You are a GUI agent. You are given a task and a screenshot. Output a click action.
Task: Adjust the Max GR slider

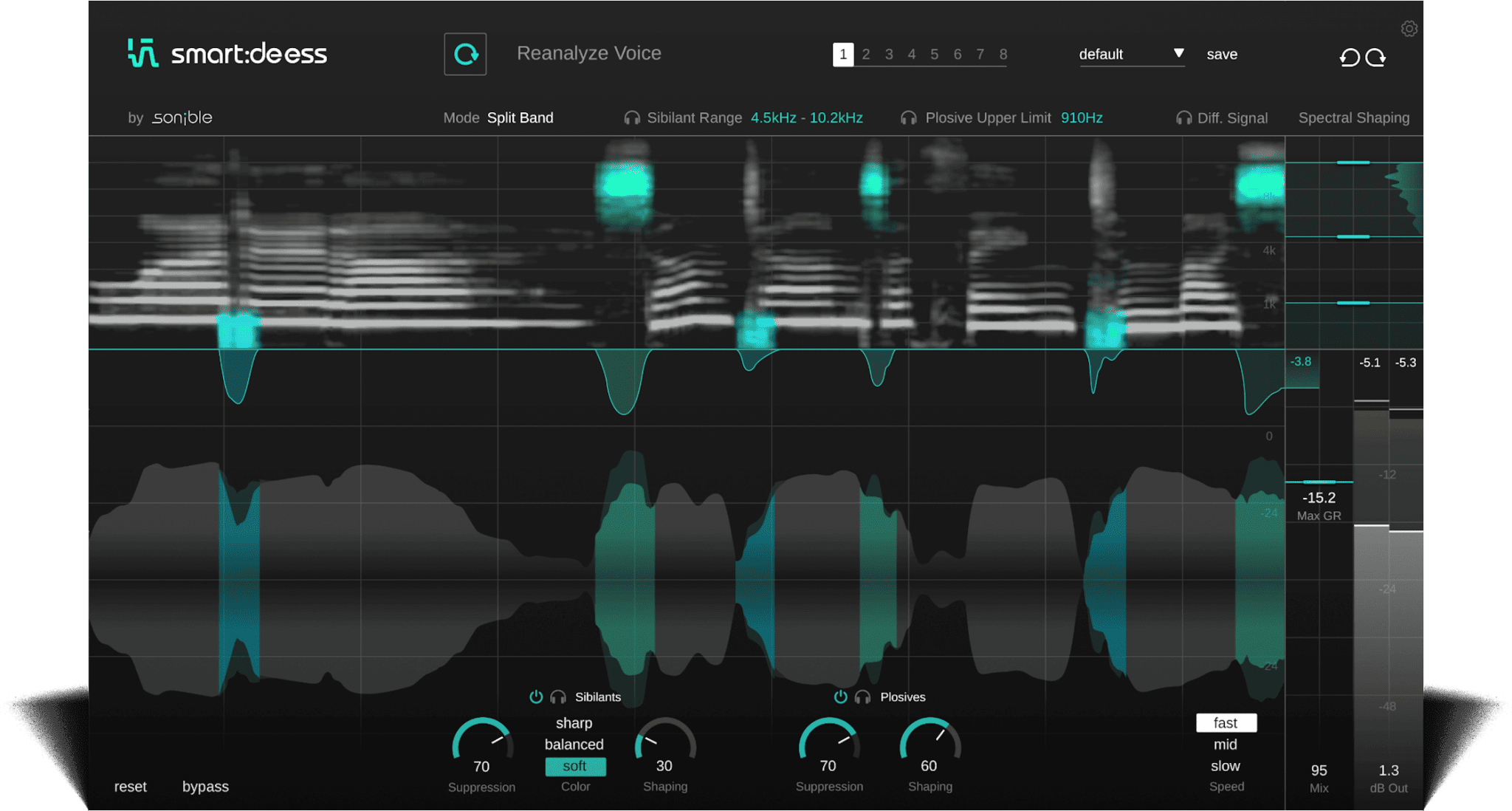point(1319,481)
